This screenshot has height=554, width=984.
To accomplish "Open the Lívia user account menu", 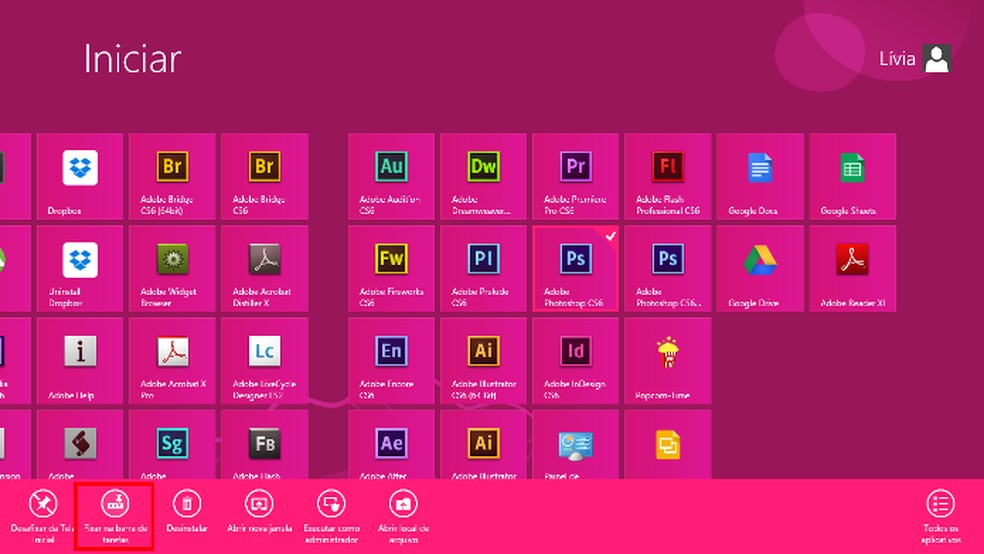I will 913,59.
